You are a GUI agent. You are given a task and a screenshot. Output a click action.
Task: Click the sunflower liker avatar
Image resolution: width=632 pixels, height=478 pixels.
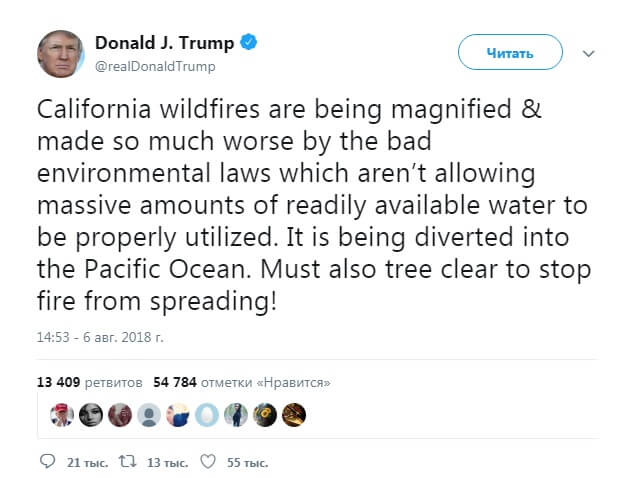pyautogui.click(x=264, y=415)
